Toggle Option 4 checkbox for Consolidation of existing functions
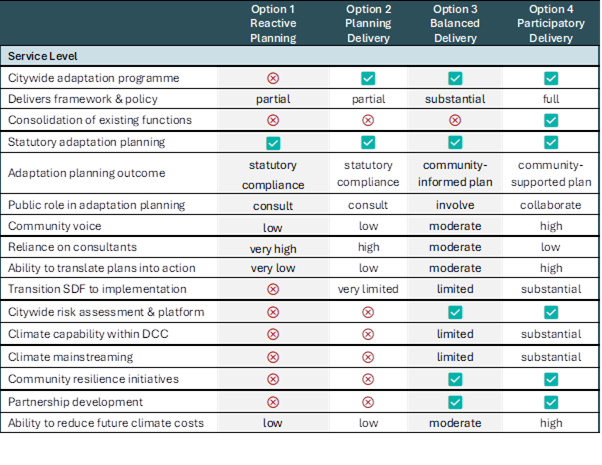The height and width of the screenshot is (465, 602). click(x=551, y=120)
